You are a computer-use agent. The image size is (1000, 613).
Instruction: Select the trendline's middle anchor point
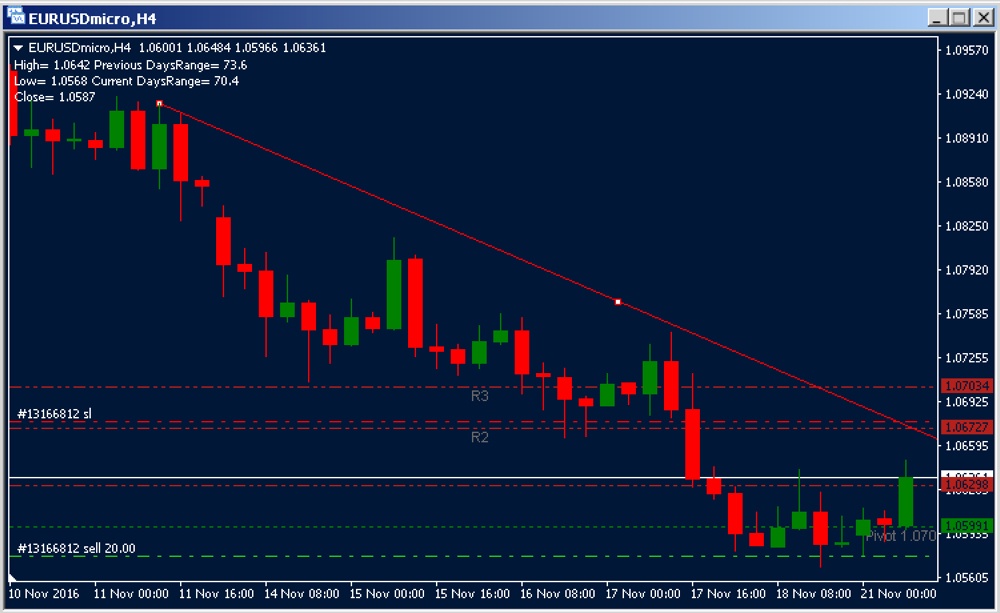(x=618, y=301)
